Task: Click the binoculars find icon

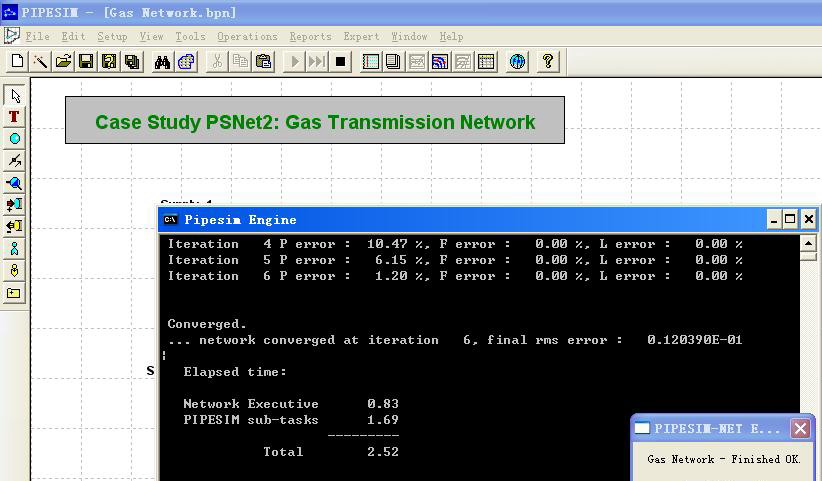Action: (x=163, y=62)
